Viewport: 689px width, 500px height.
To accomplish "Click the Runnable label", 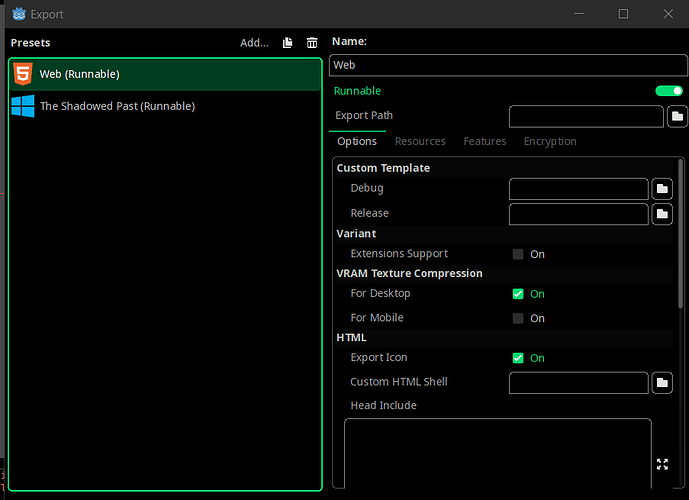I will pos(357,91).
